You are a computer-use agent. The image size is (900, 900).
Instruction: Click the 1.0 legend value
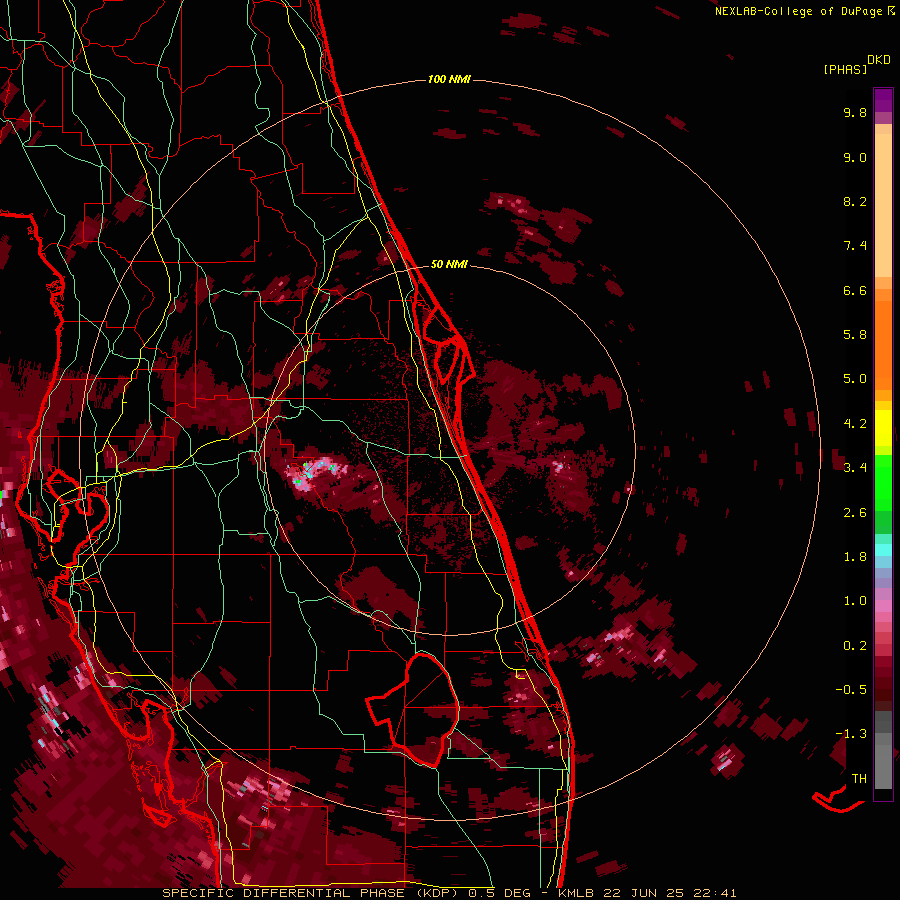point(855,601)
